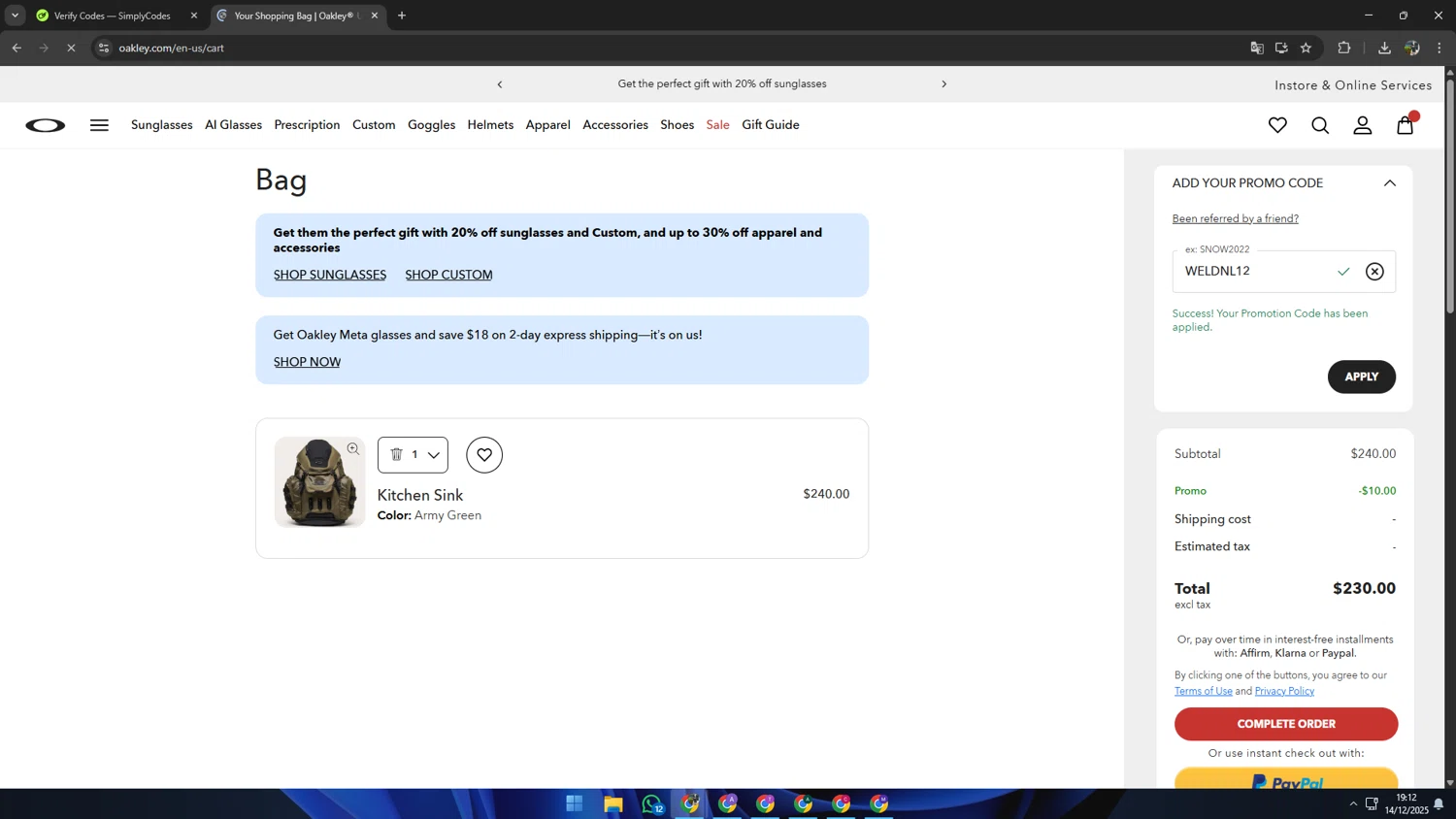This screenshot has height=819, width=1456.
Task: Open the Kitchen Sink backpack thumbnail
Action: [319, 482]
